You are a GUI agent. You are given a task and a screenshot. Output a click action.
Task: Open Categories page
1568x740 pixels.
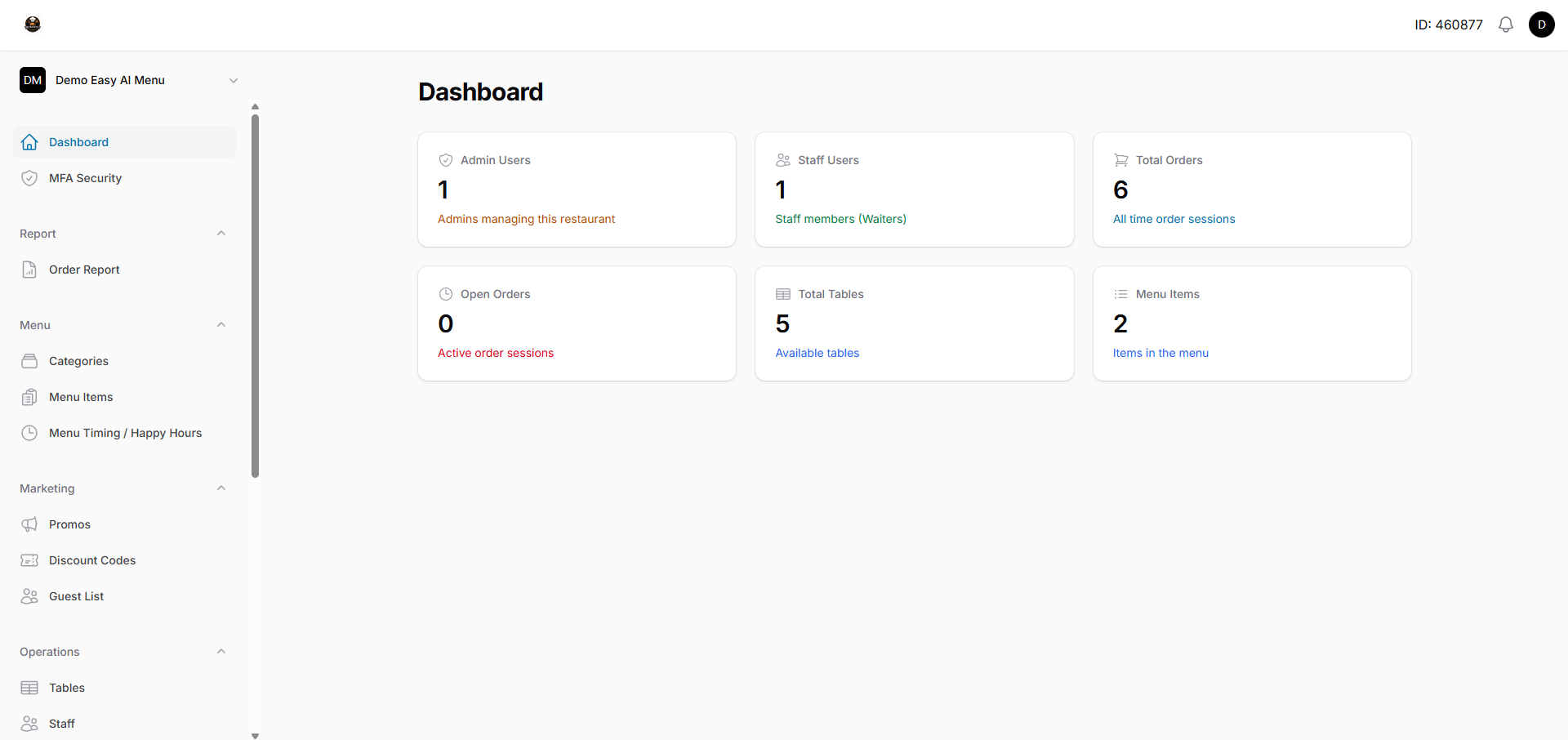click(x=124, y=361)
